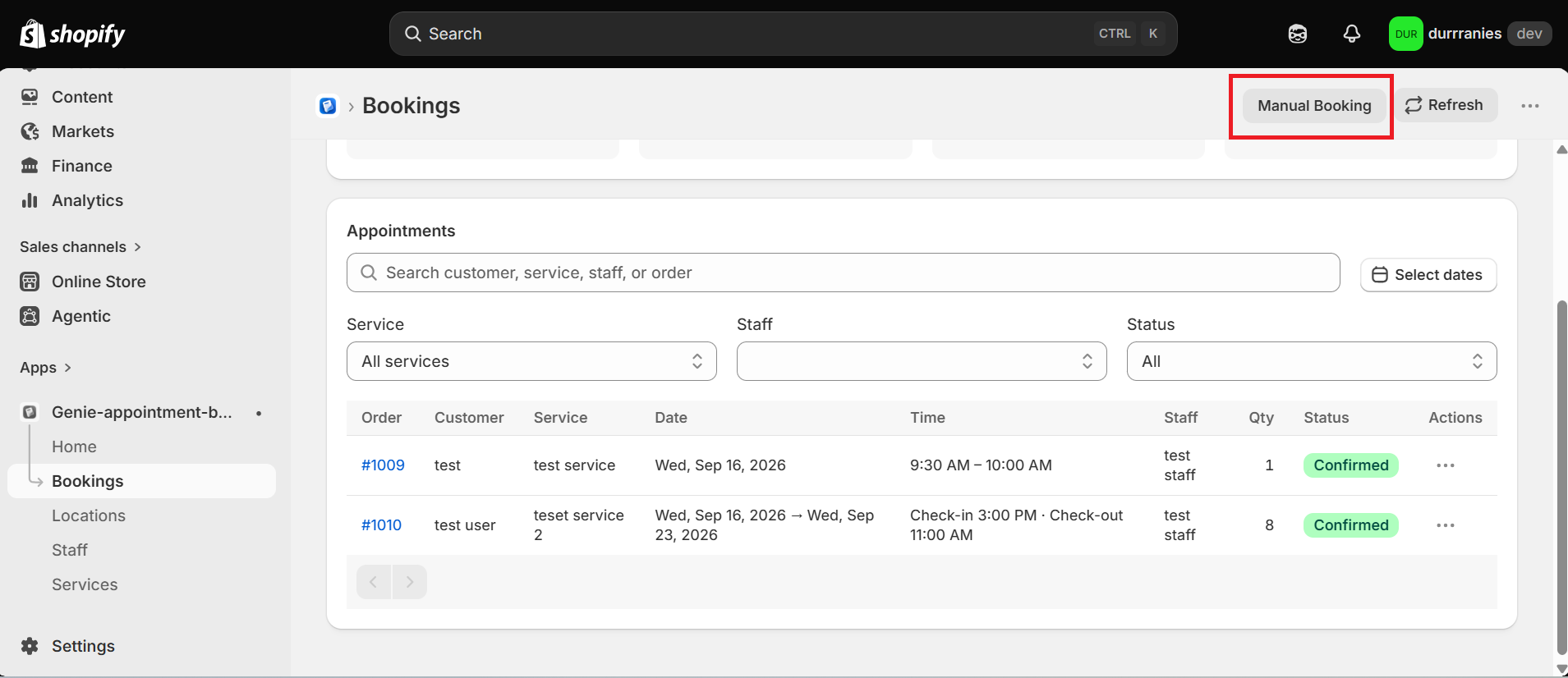The height and width of the screenshot is (678, 1568).
Task: Click the top Shopify search bar
Action: pos(784,34)
